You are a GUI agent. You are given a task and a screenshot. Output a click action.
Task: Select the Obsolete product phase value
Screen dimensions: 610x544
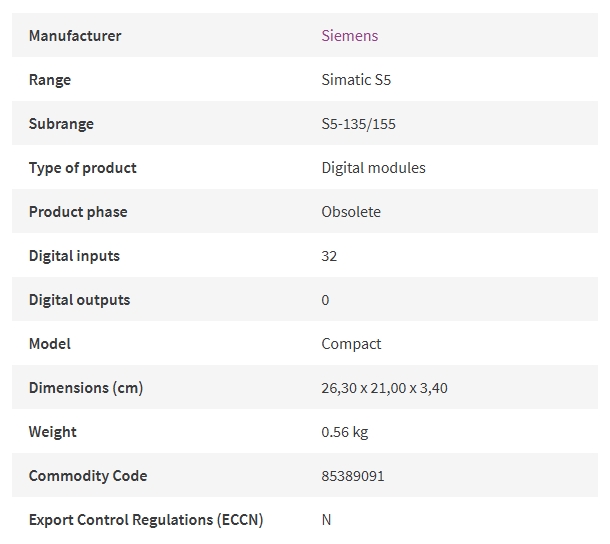[x=351, y=212]
